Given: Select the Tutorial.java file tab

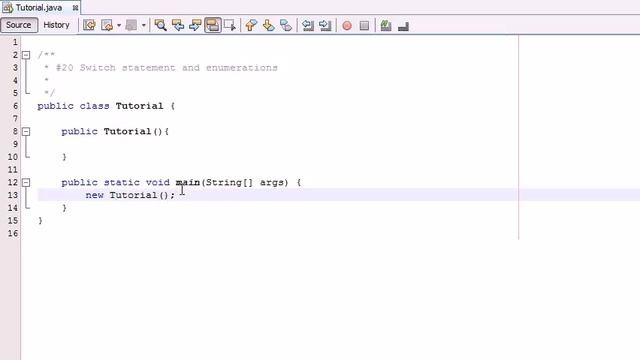Looking at the screenshot, I should click(40, 7).
